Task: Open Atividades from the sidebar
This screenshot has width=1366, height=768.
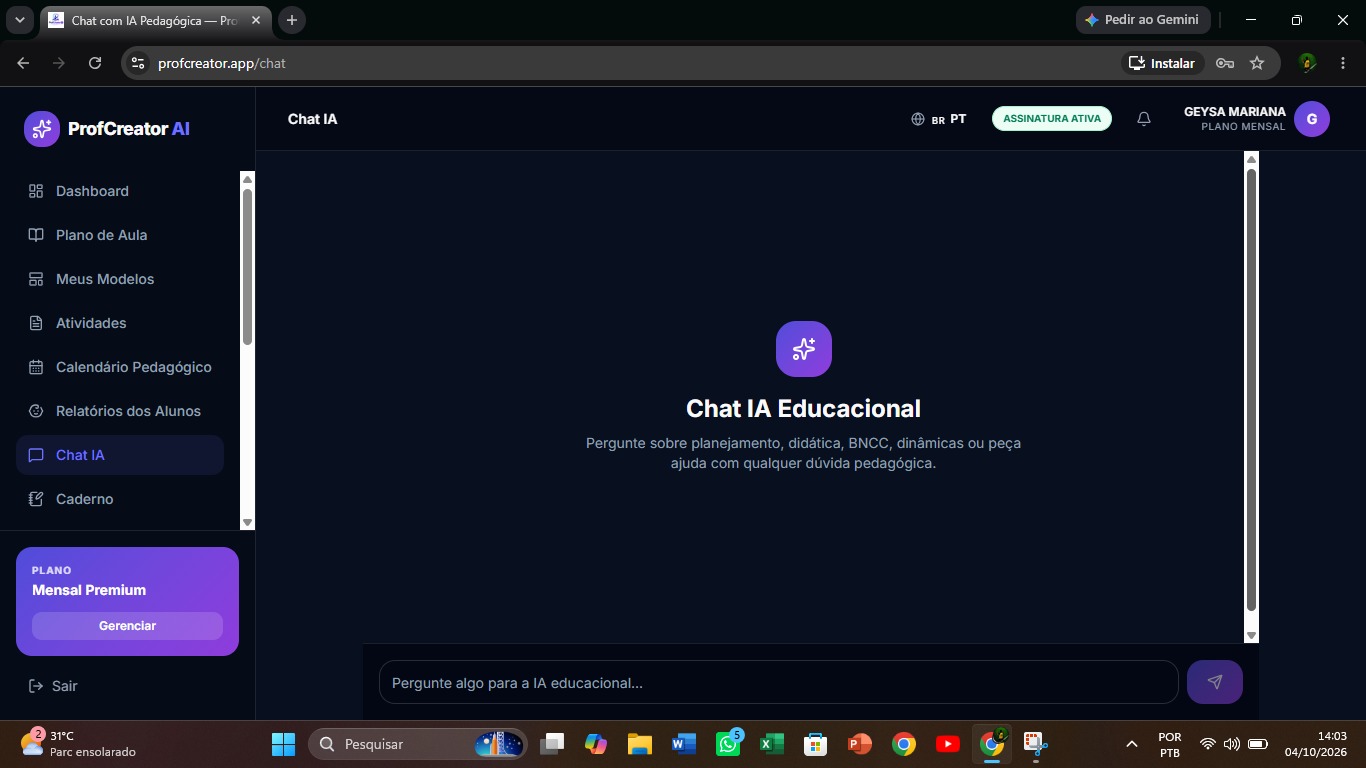Action: click(x=120, y=323)
